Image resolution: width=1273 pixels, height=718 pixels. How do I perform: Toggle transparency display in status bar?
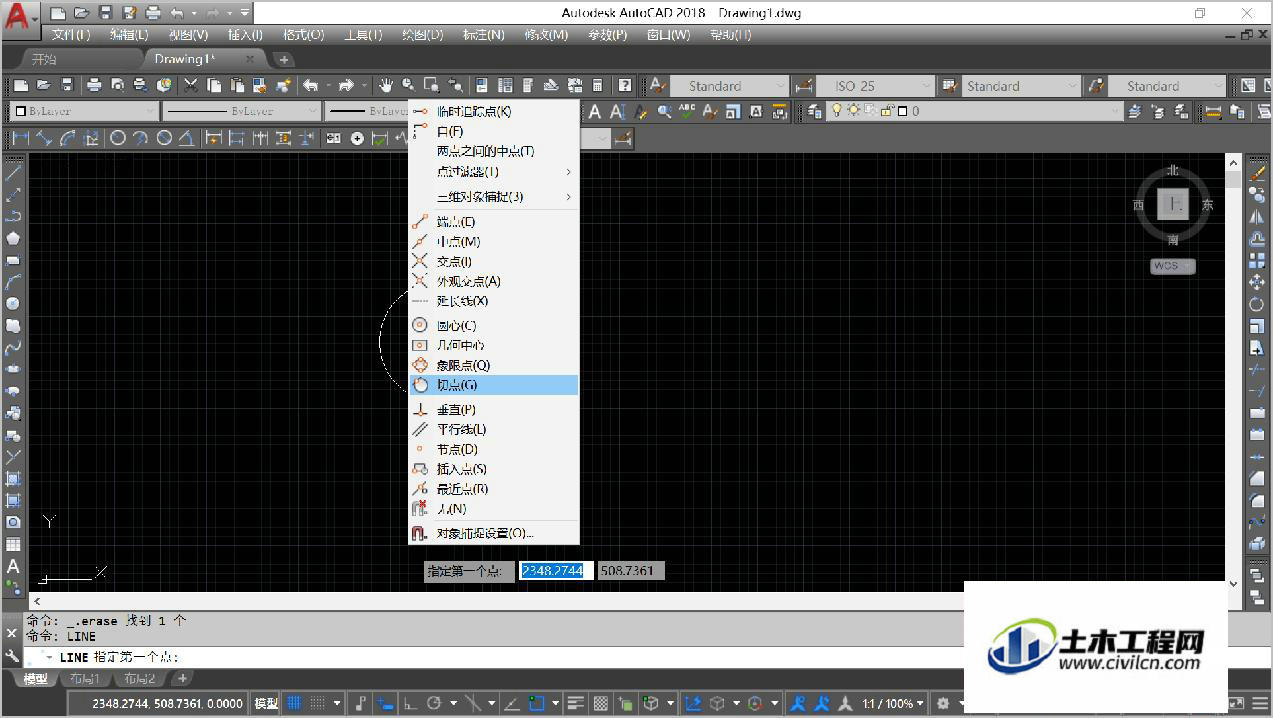pos(601,704)
